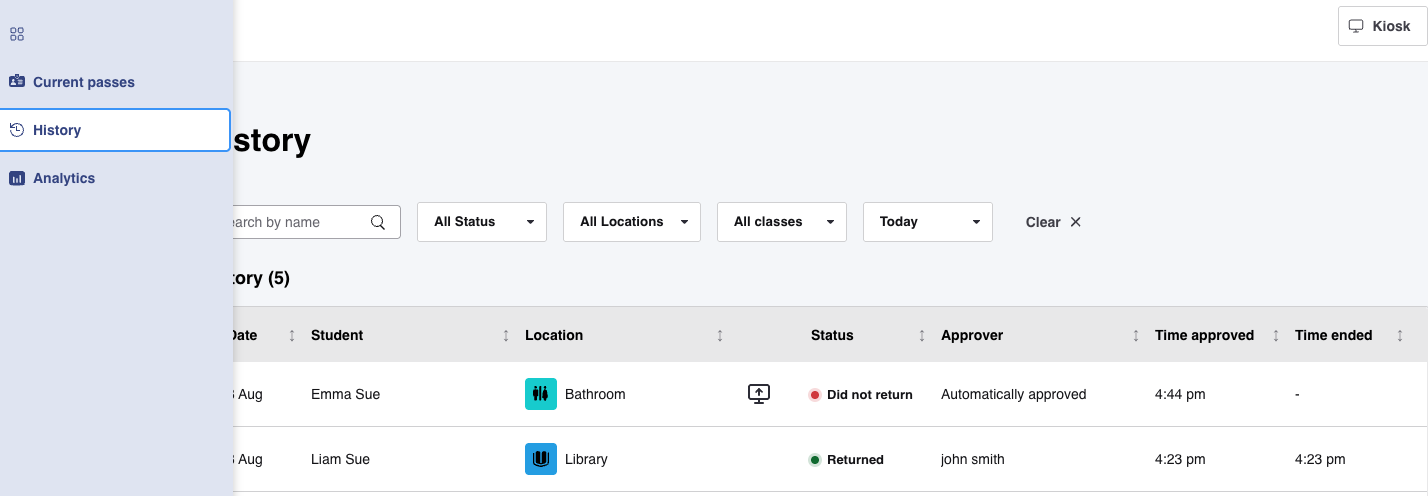Select History in the sidebar
1428x496 pixels.
[x=115, y=130]
